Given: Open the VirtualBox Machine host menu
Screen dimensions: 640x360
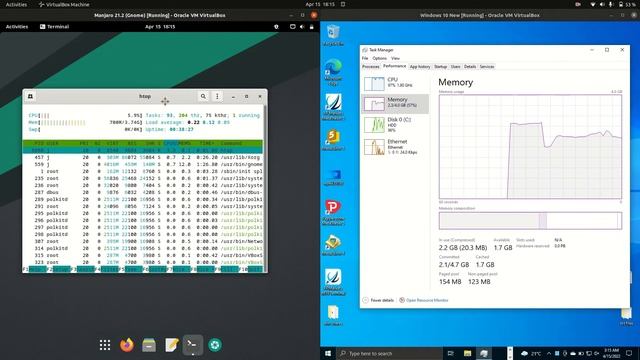Looking at the screenshot, I should click(64, 4).
